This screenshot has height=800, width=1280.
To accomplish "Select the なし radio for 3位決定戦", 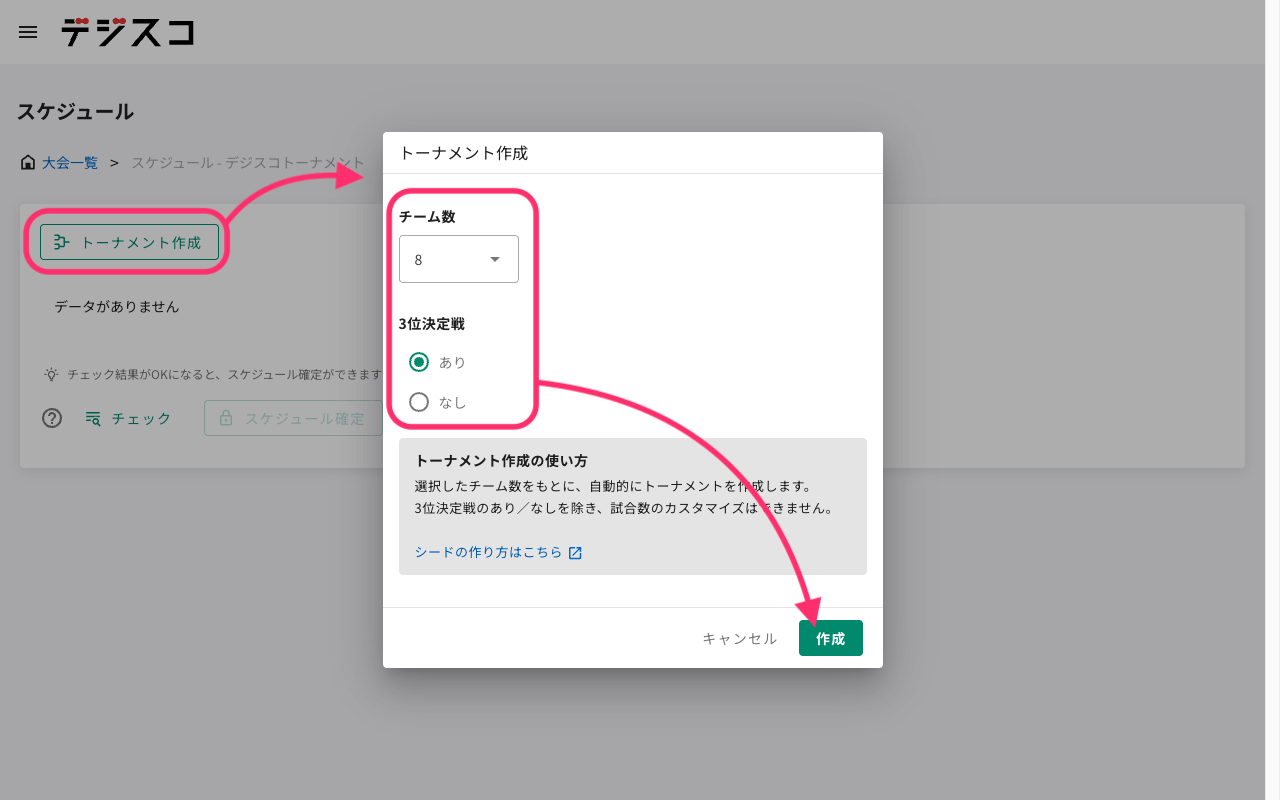I will 419,402.
